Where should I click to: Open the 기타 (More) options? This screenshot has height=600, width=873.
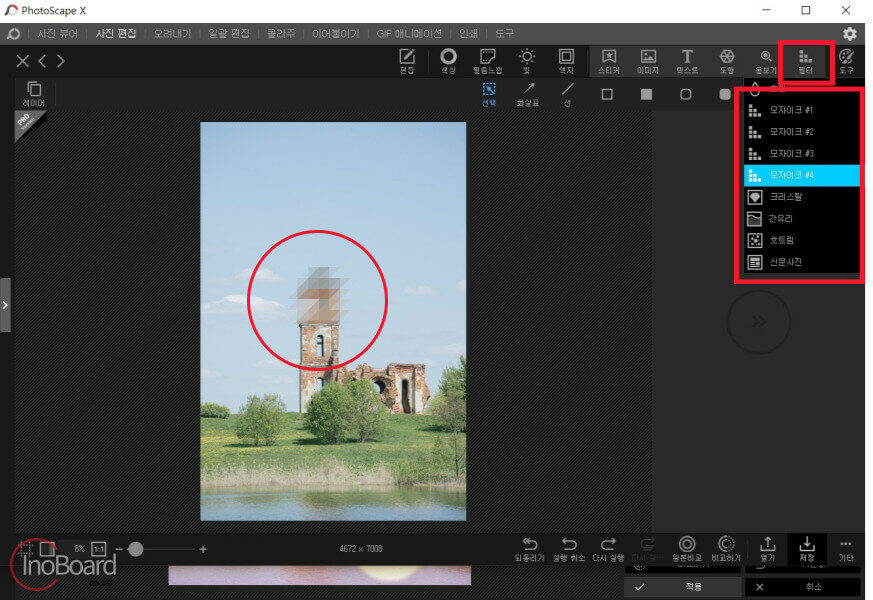[x=846, y=549]
